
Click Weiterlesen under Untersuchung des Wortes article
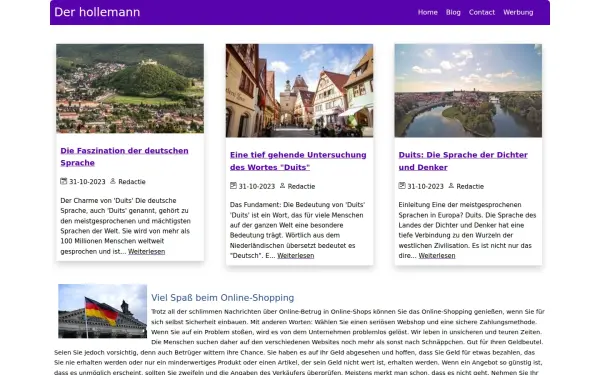coord(295,256)
